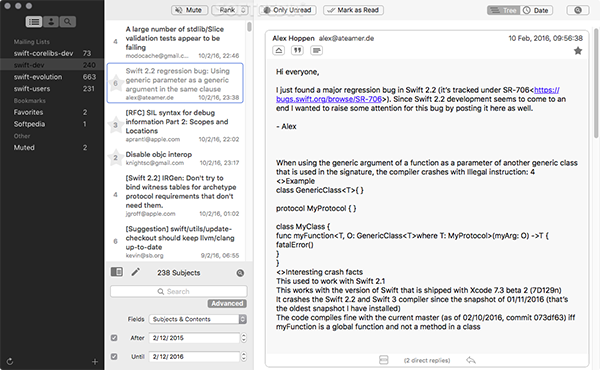The height and width of the screenshot is (370, 600).
Task: Click the After date field 2/12/2015
Action: point(194,338)
